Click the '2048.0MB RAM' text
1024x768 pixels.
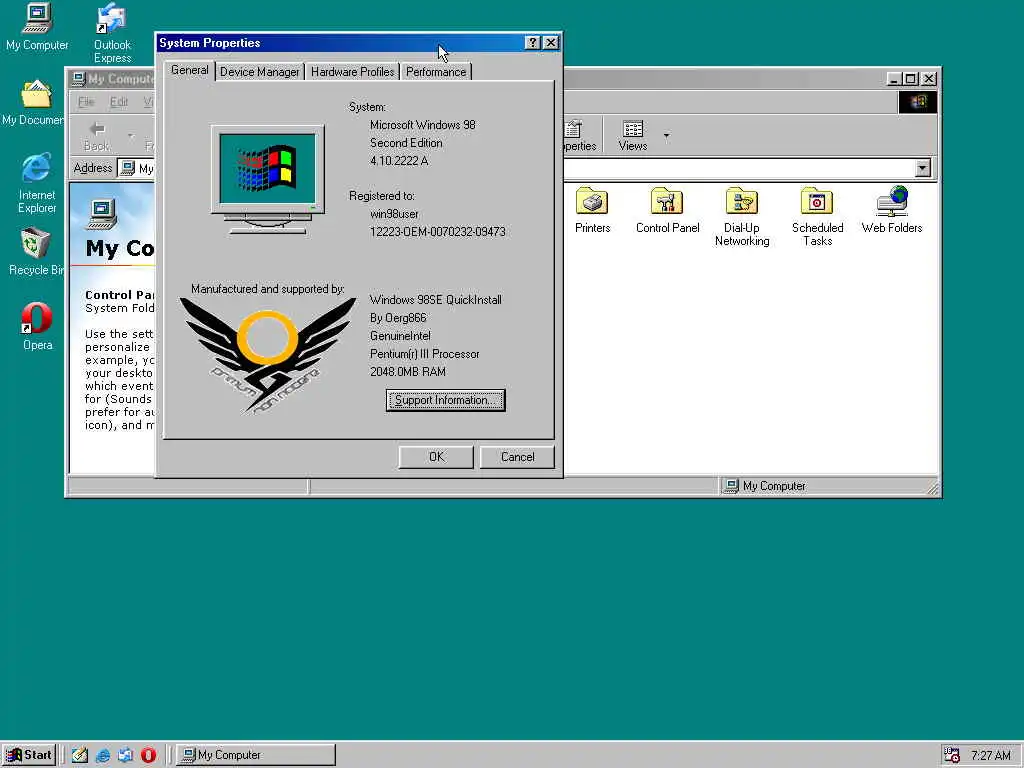408,372
